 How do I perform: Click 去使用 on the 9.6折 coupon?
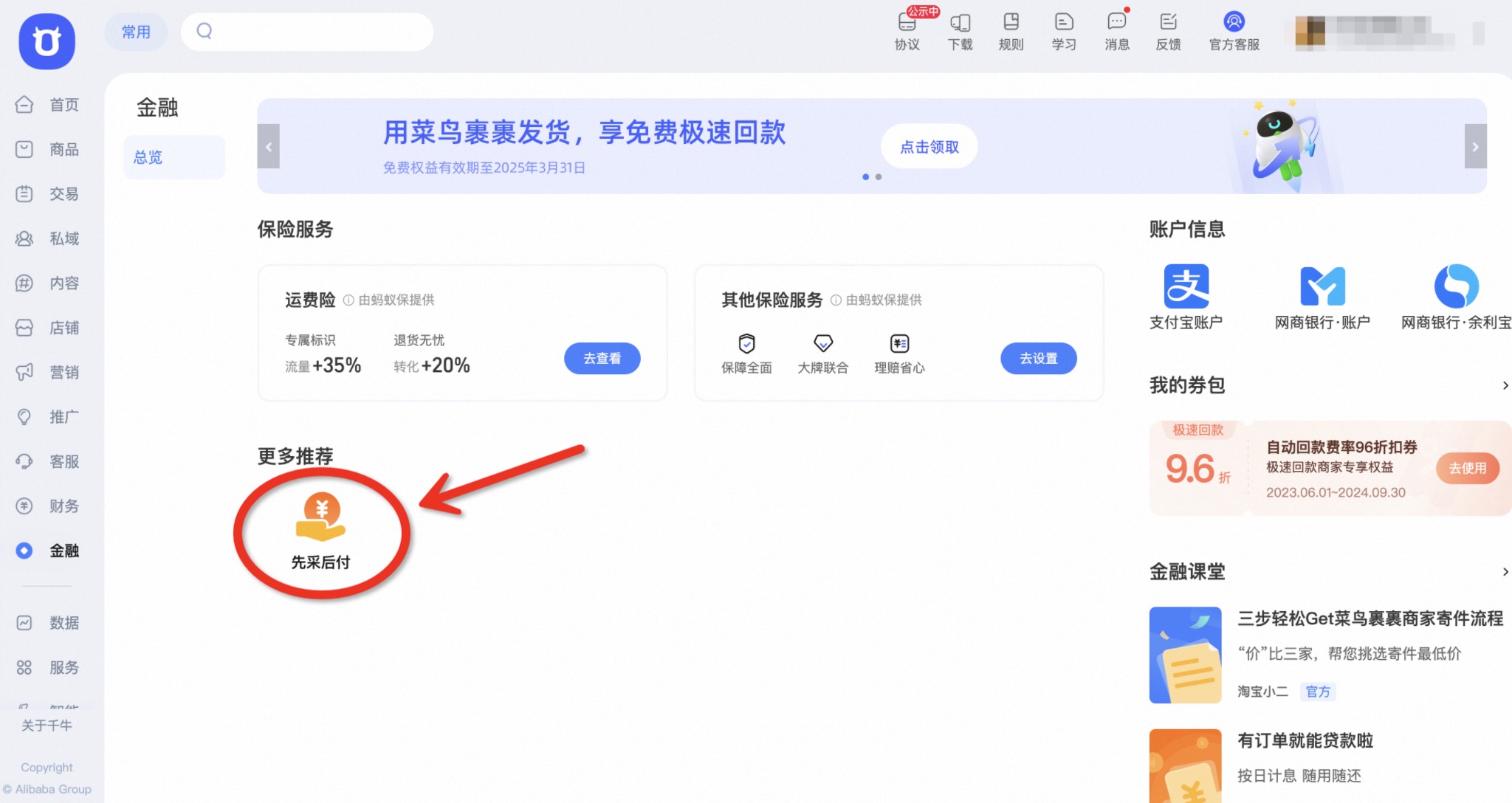pyautogui.click(x=1468, y=468)
